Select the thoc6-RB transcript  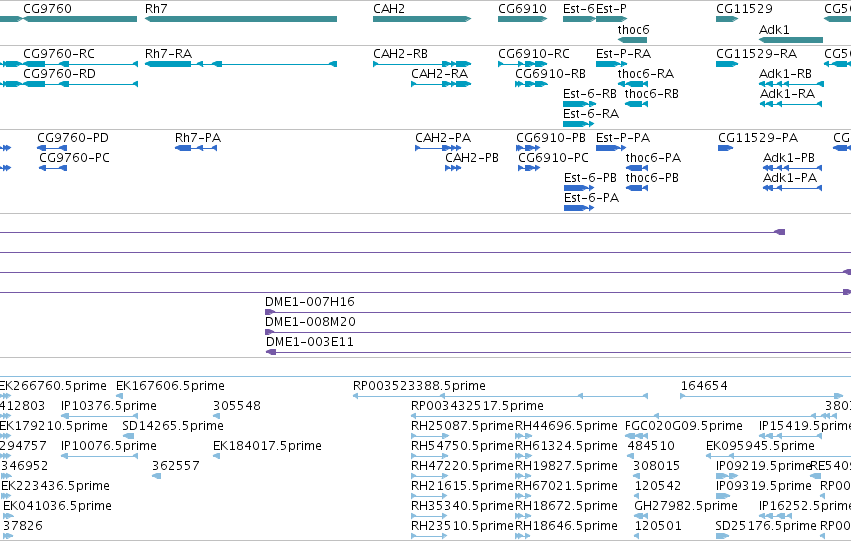click(x=636, y=104)
